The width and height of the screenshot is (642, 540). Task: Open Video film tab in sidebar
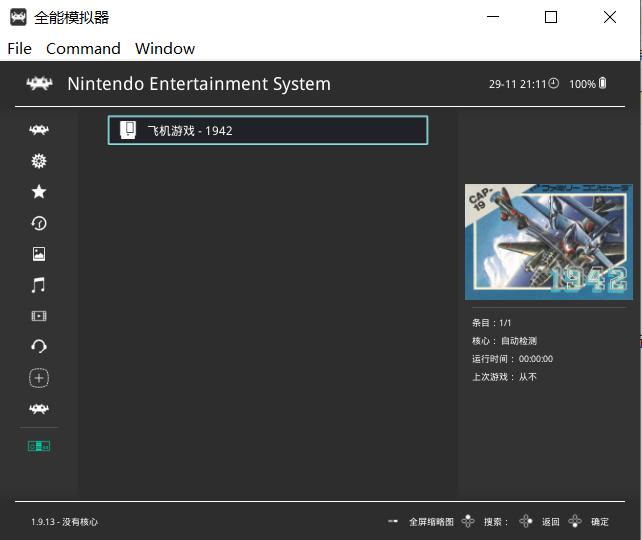39,316
